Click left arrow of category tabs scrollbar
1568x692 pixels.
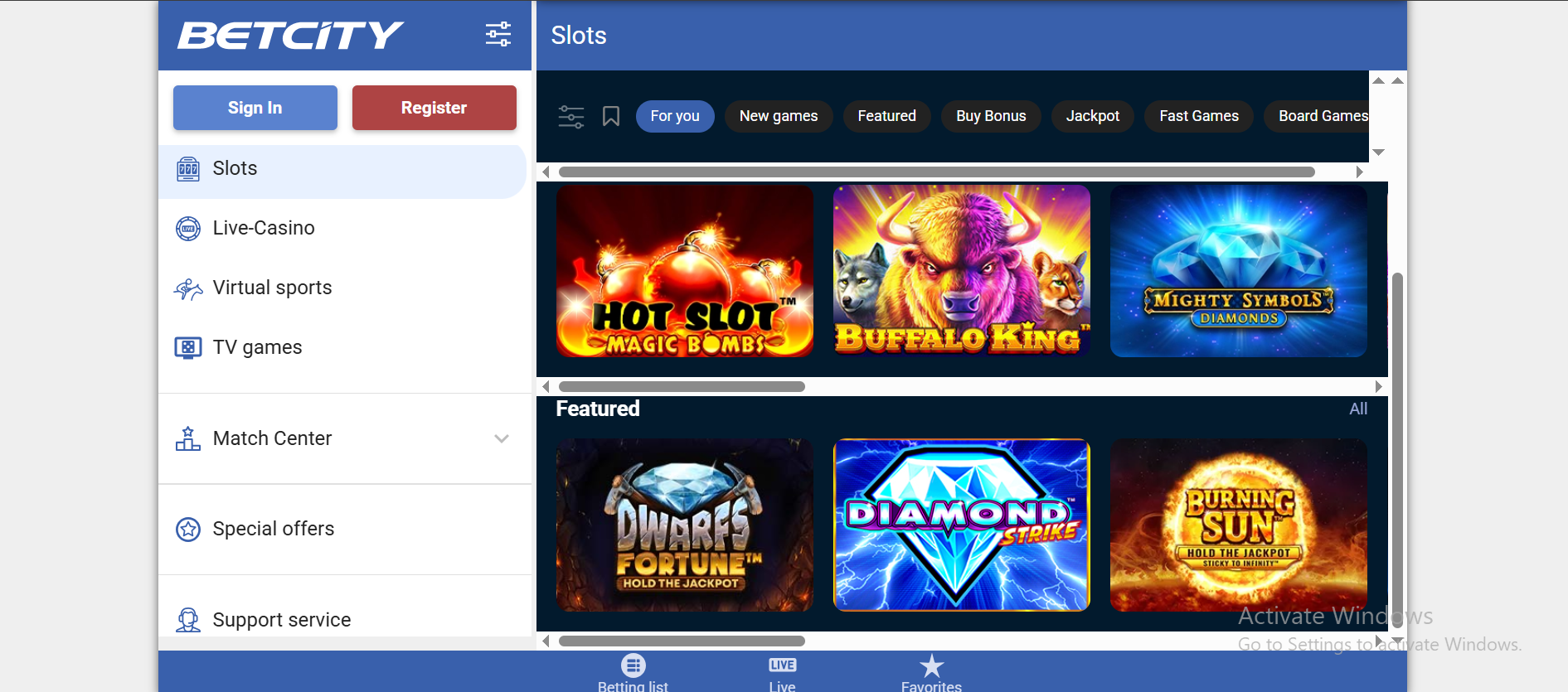(546, 172)
